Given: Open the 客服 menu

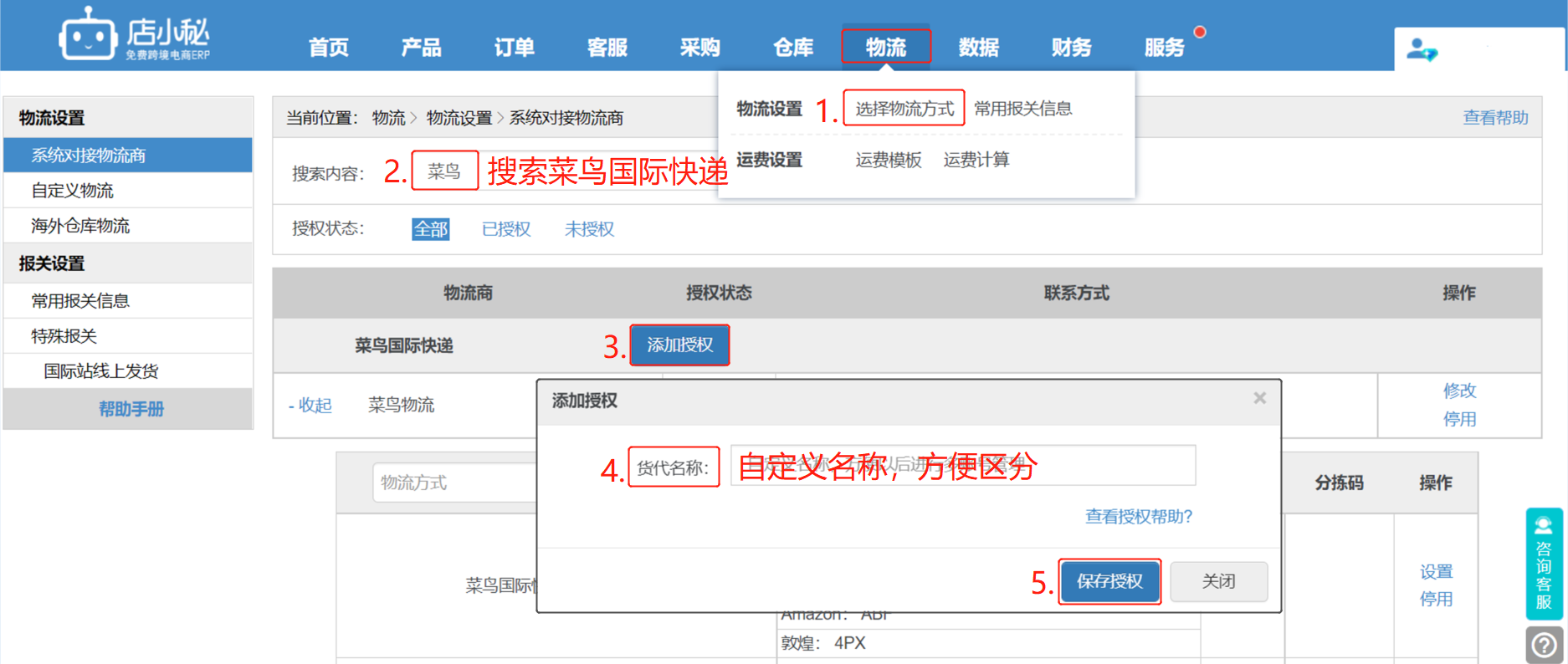Looking at the screenshot, I should coord(607,48).
